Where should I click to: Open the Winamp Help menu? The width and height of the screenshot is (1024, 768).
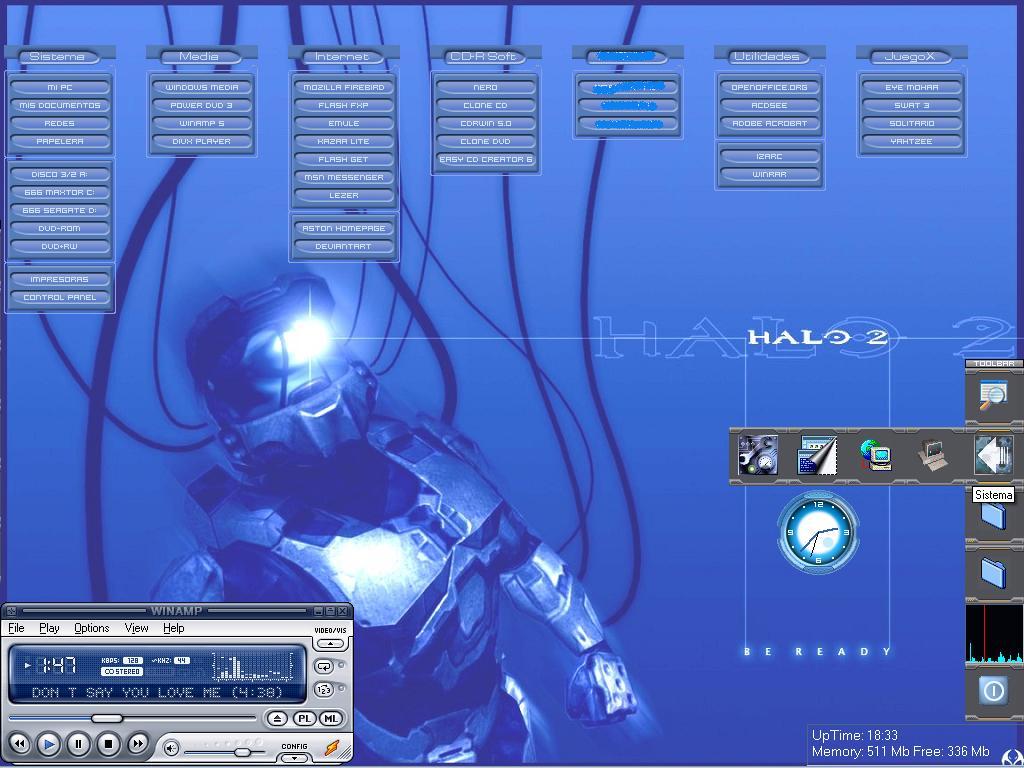pyautogui.click(x=174, y=628)
